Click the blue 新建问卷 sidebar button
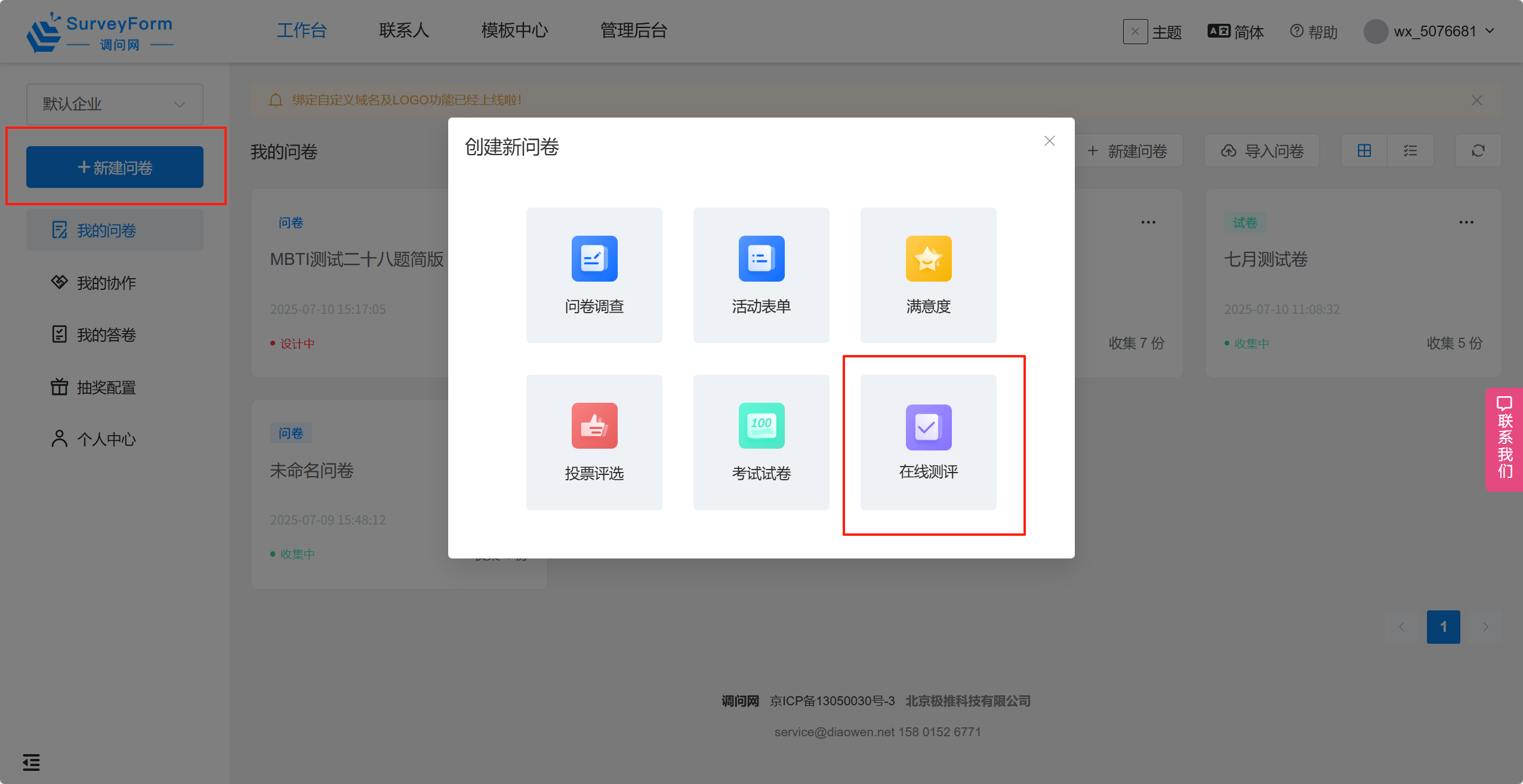 click(115, 168)
